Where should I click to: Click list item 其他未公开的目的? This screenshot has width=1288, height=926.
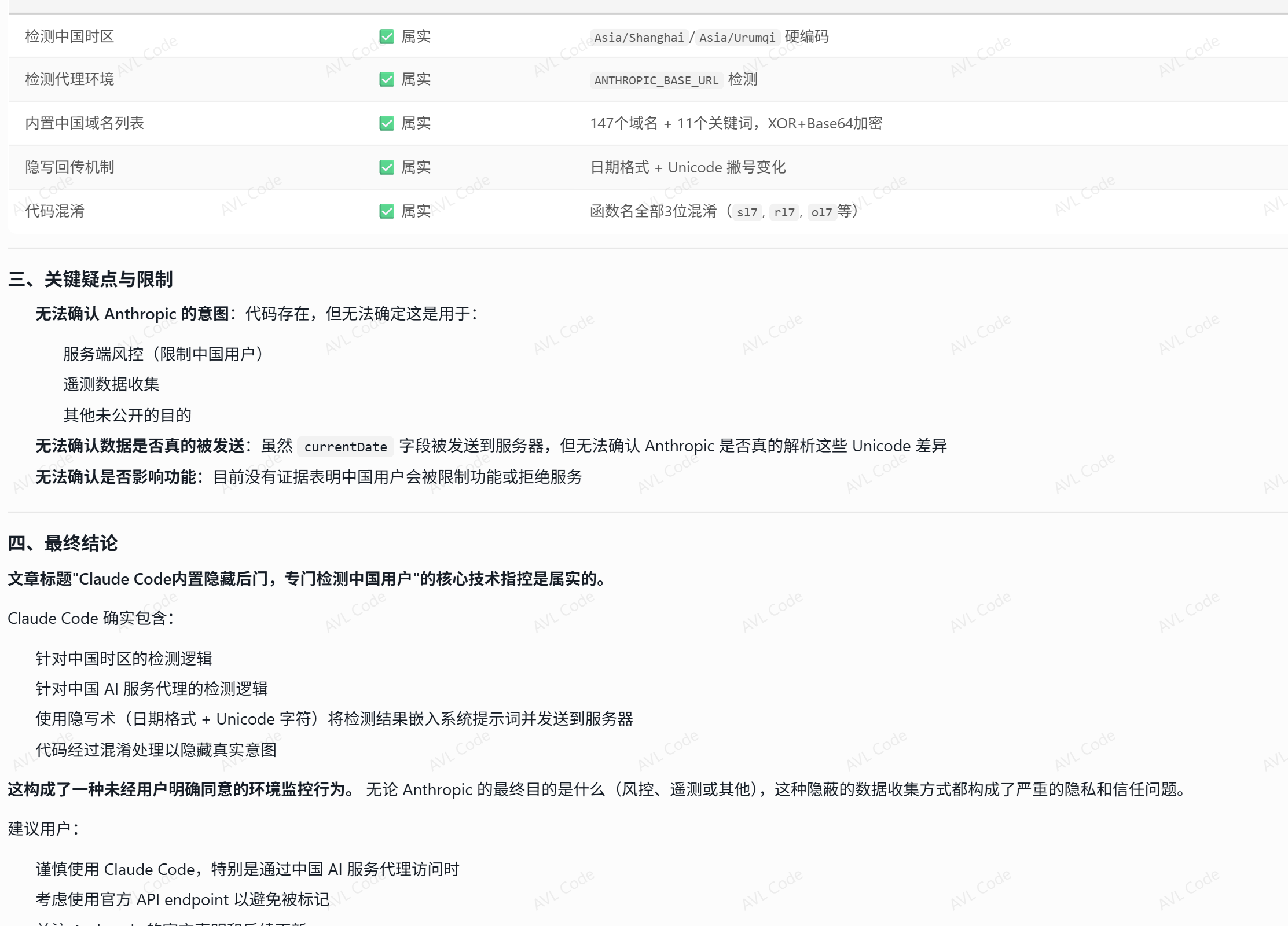pyautogui.click(x=127, y=415)
